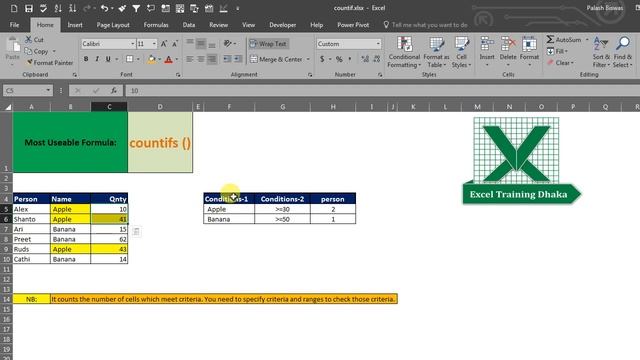Image resolution: width=640 pixels, height=360 pixels.
Task: Open Format as Table gallery
Action: click(x=436, y=52)
